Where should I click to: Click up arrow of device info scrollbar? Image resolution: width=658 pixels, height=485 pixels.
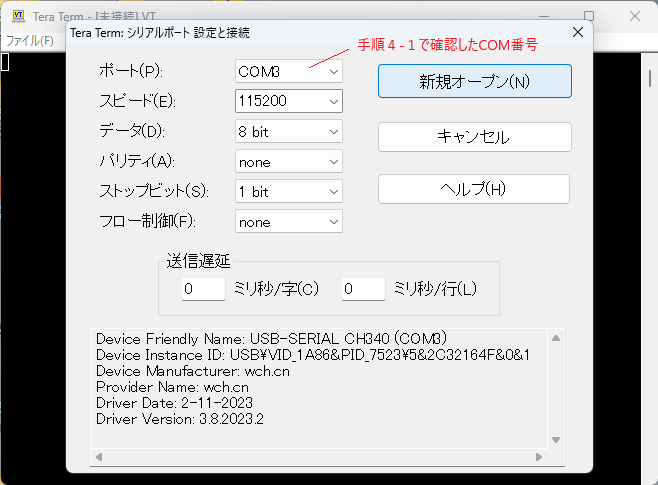coord(556,338)
